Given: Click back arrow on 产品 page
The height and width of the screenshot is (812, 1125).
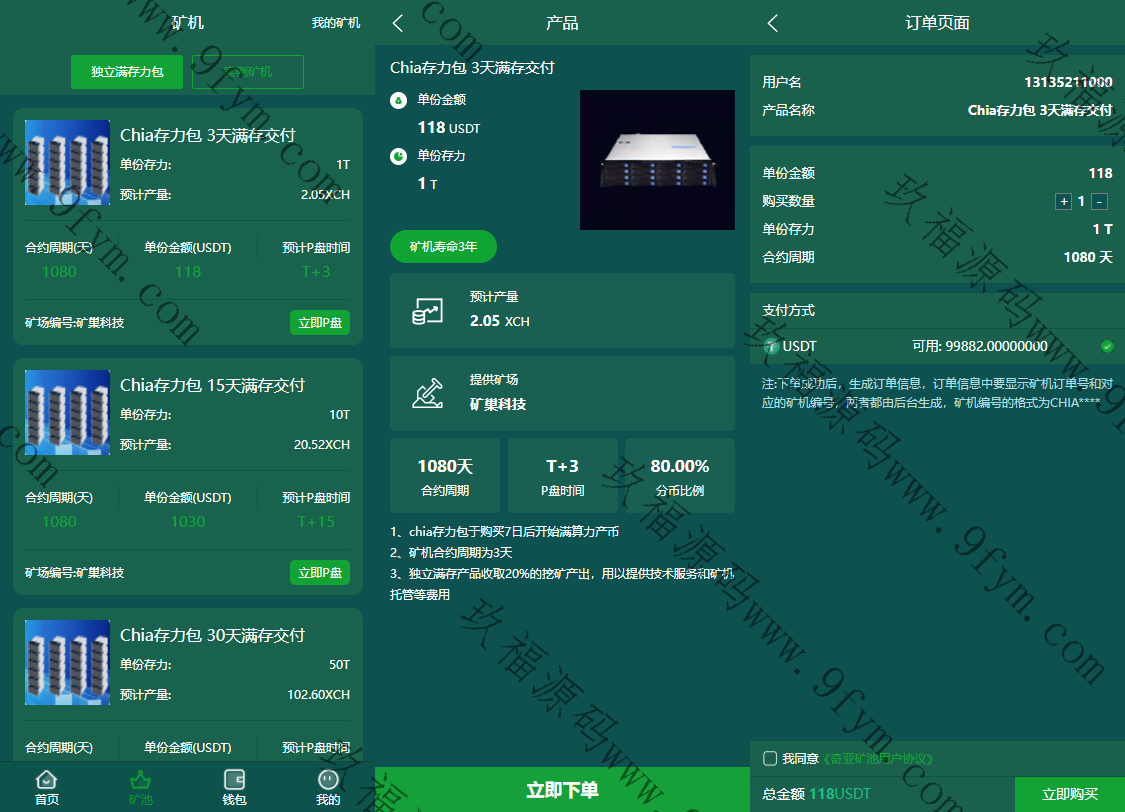Looking at the screenshot, I should pyautogui.click(x=398, y=23).
